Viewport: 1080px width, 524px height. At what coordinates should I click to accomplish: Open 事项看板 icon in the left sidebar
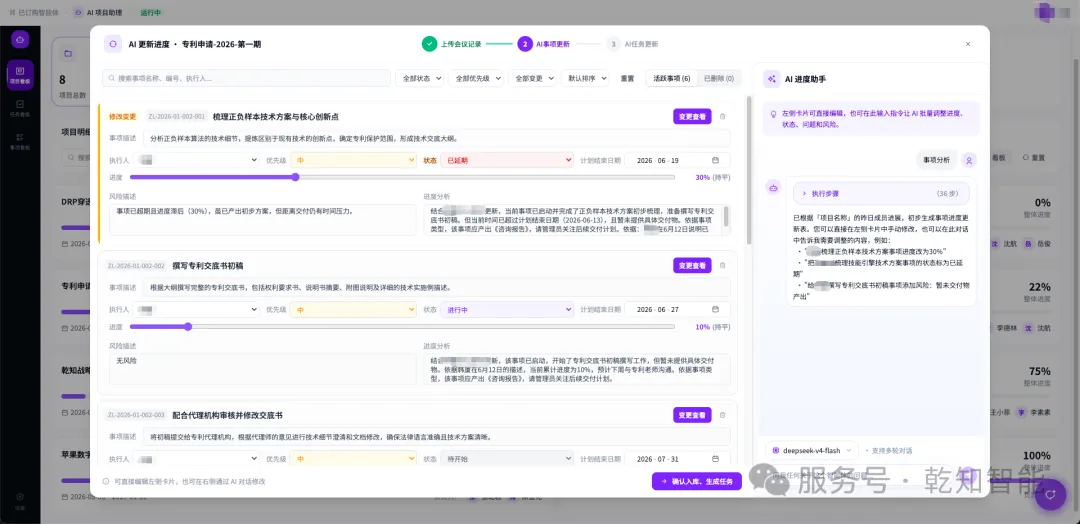pyautogui.click(x=20, y=143)
